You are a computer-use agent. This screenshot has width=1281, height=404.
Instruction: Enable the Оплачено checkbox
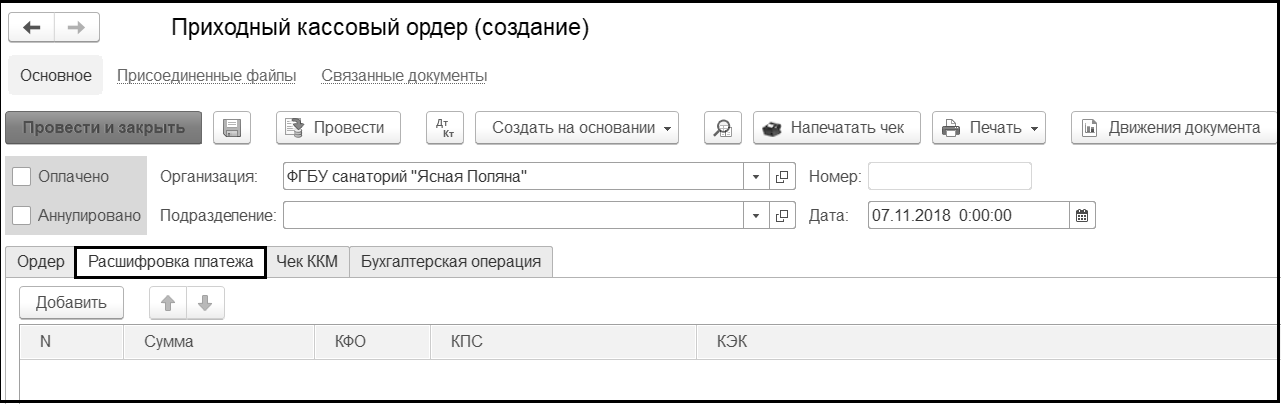point(23,177)
